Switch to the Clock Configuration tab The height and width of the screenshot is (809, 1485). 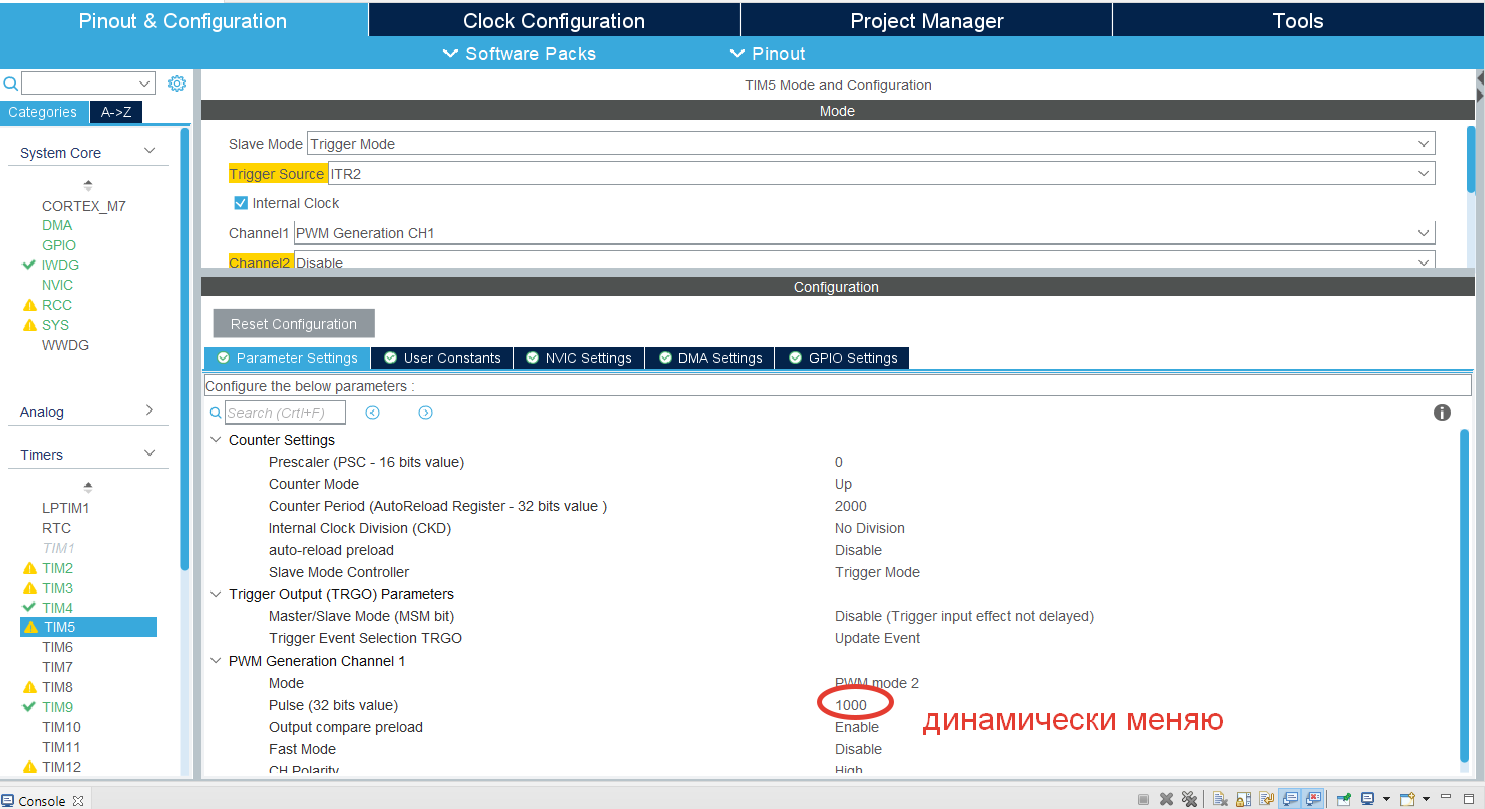pos(554,20)
